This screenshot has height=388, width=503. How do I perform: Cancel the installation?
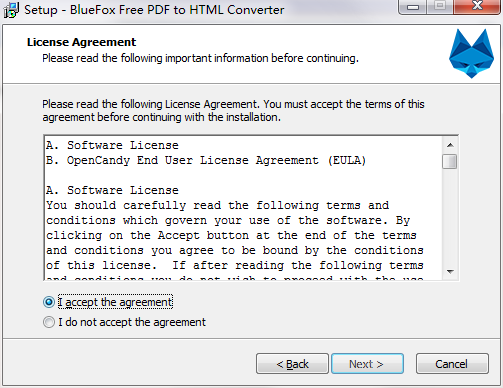tap(452, 364)
